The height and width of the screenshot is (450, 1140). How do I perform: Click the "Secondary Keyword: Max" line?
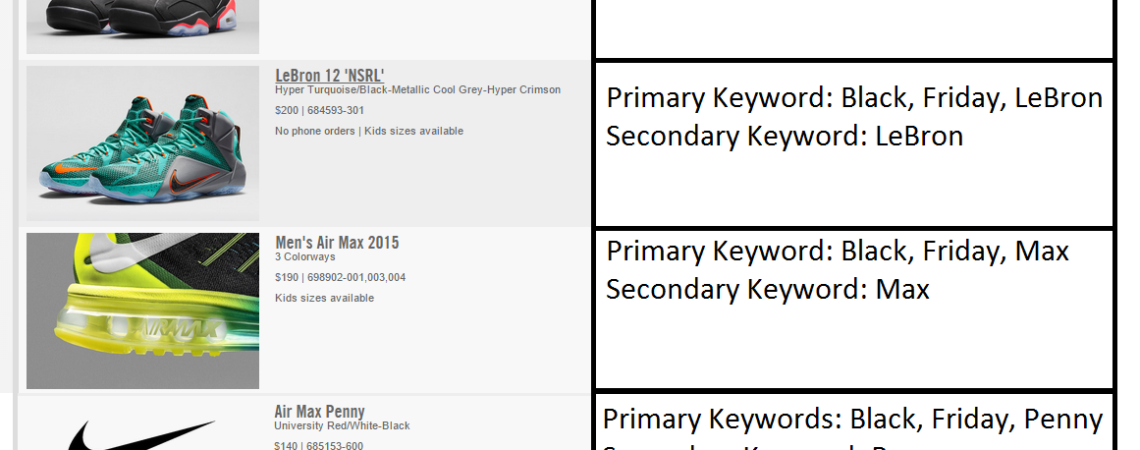767,290
